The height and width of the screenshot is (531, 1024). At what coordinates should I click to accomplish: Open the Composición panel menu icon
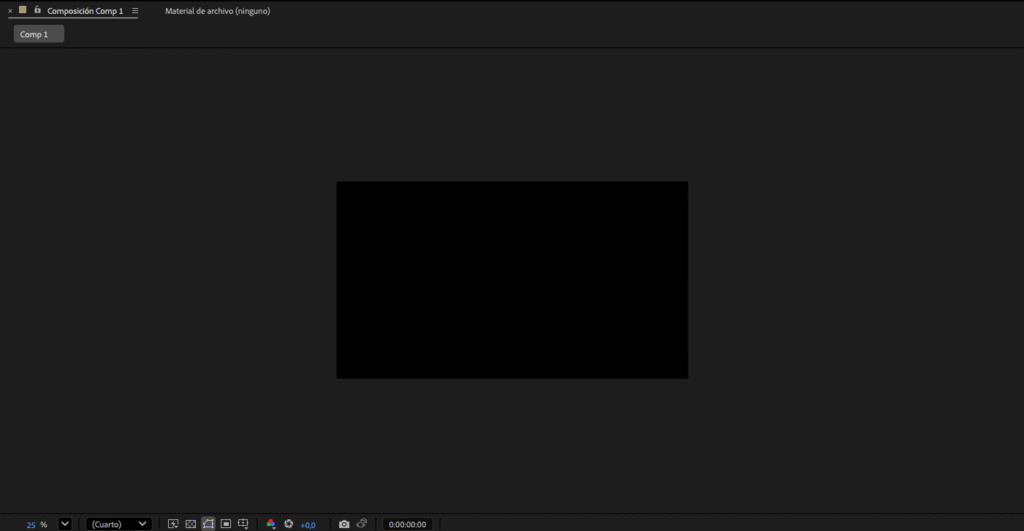coord(135,11)
